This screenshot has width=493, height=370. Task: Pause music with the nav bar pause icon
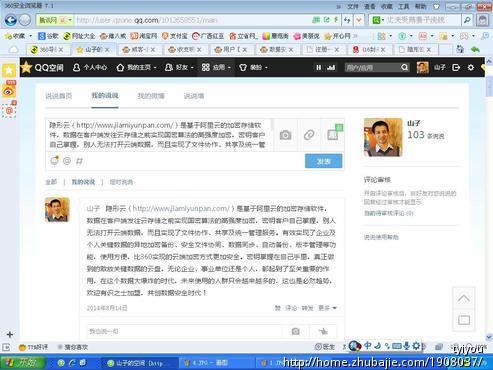tap(318, 67)
